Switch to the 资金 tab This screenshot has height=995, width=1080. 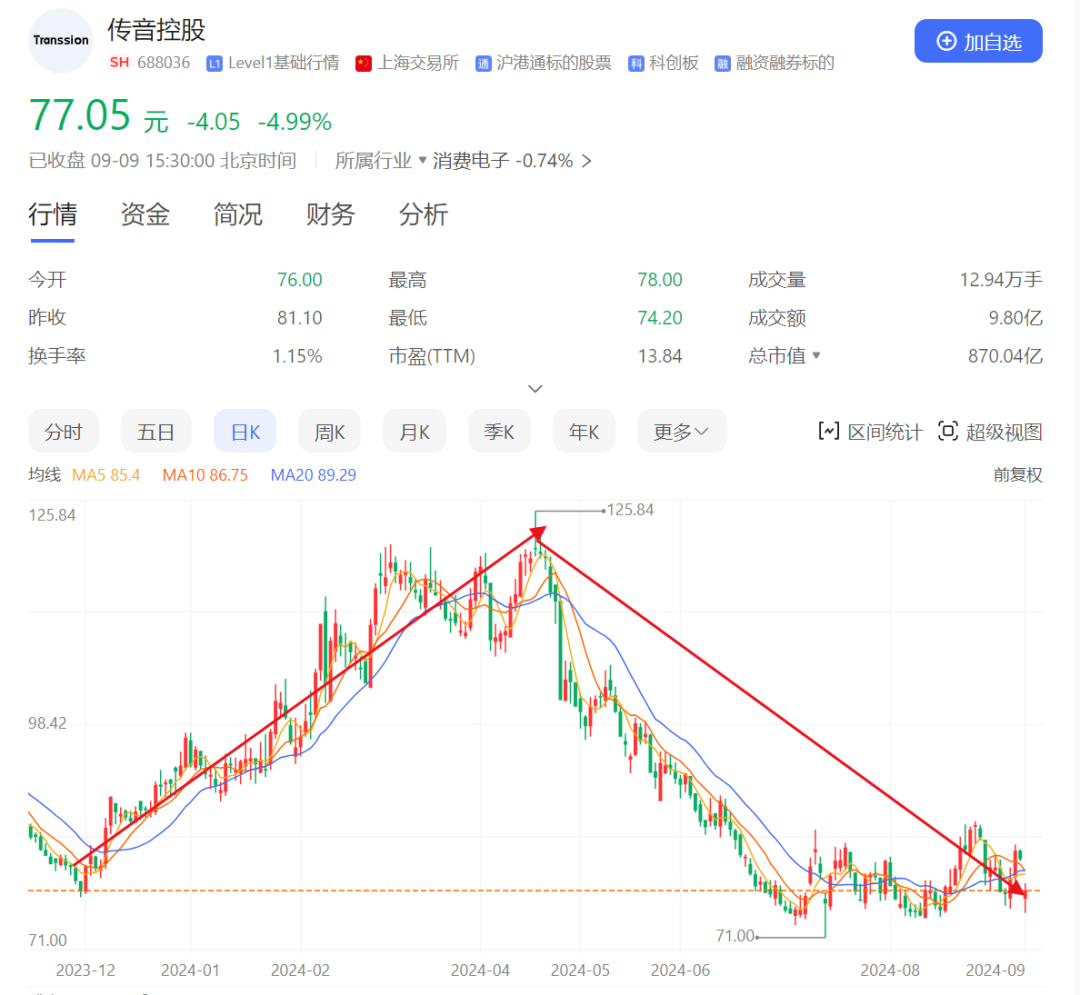[x=145, y=215]
